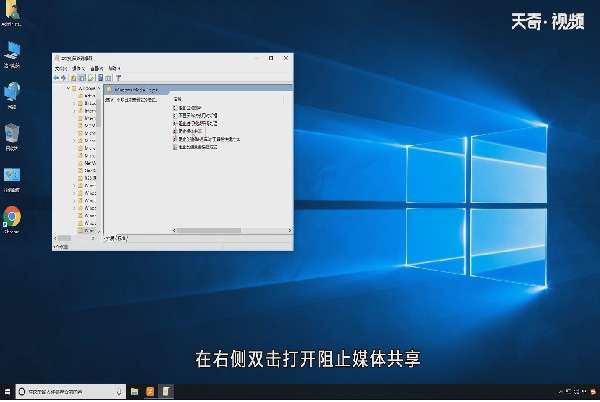Go up one level with the folder-up toolbar icon
This screenshot has width=600, height=402.
click(x=73, y=78)
